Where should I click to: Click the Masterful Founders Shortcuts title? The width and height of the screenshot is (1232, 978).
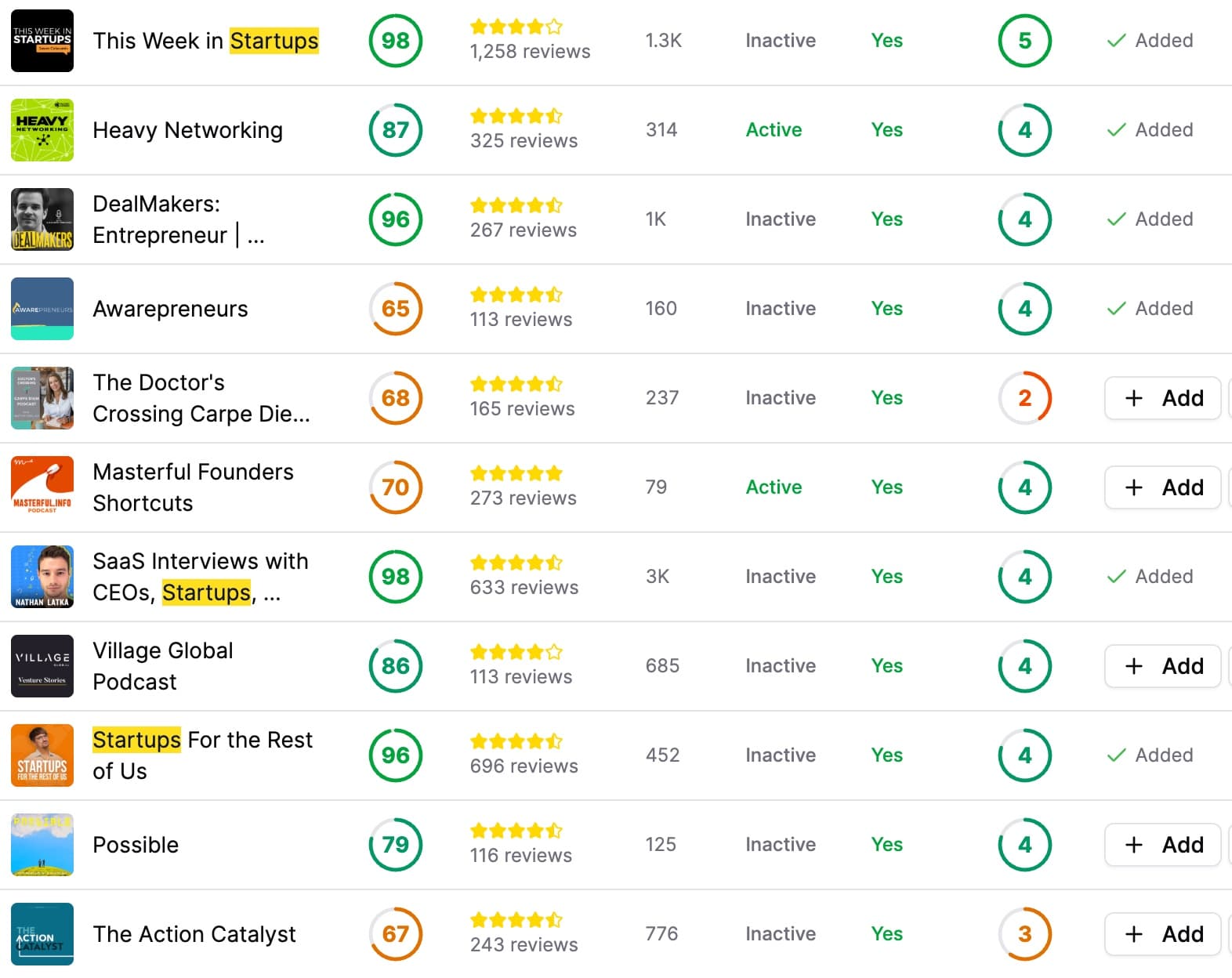pyautogui.click(x=193, y=487)
